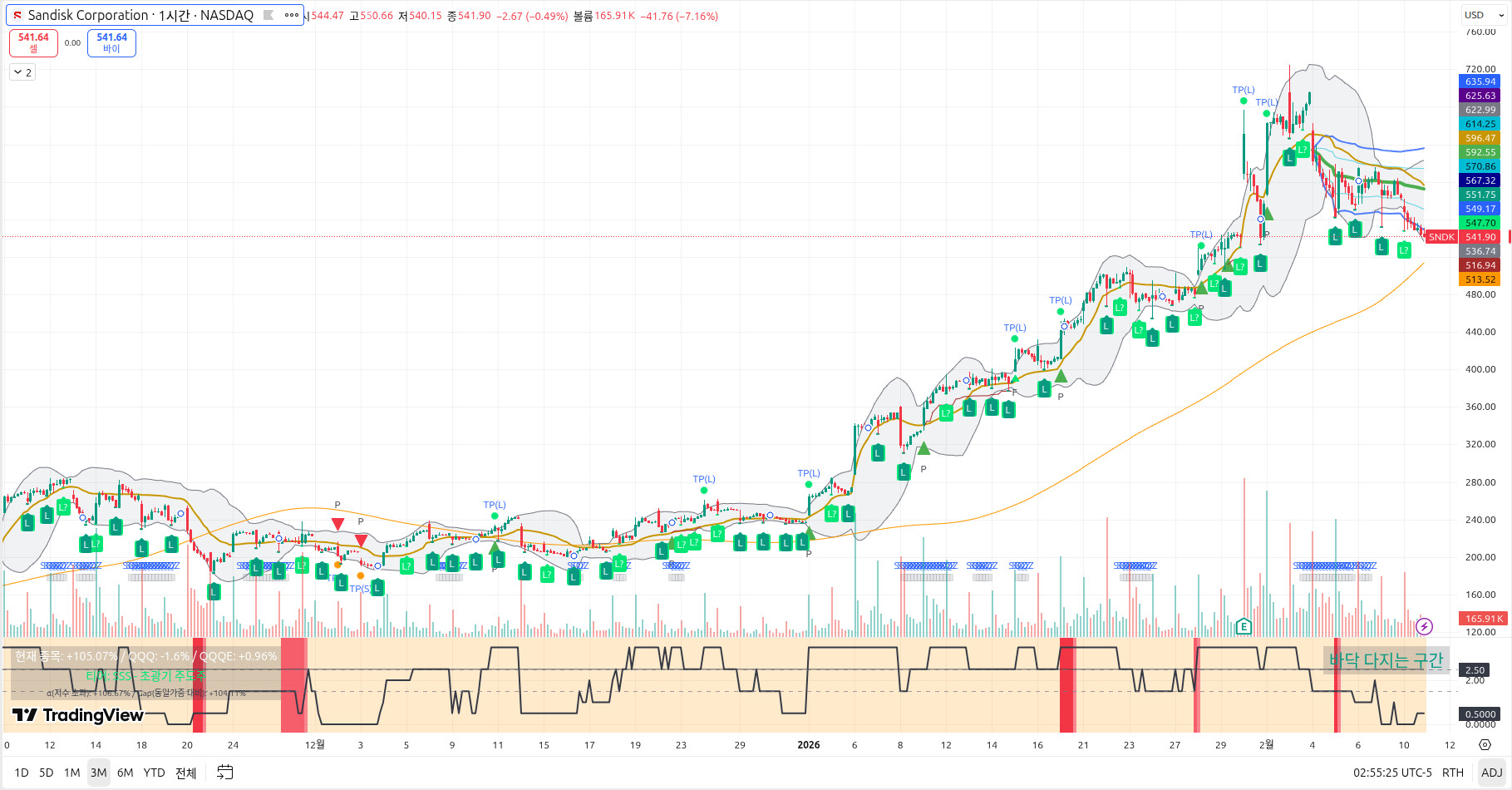Image resolution: width=1512 pixels, height=790 pixels.
Task: Click the 12월 month label on time axis
Action: coord(315,745)
